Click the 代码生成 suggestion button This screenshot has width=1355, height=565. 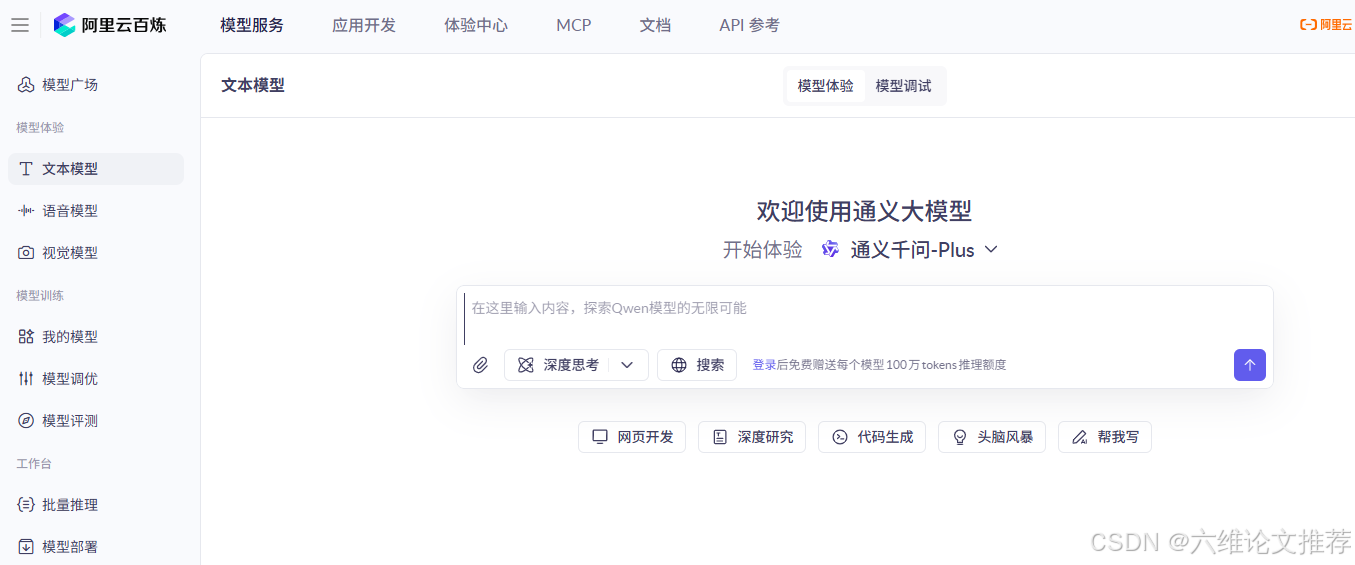point(872,437)
